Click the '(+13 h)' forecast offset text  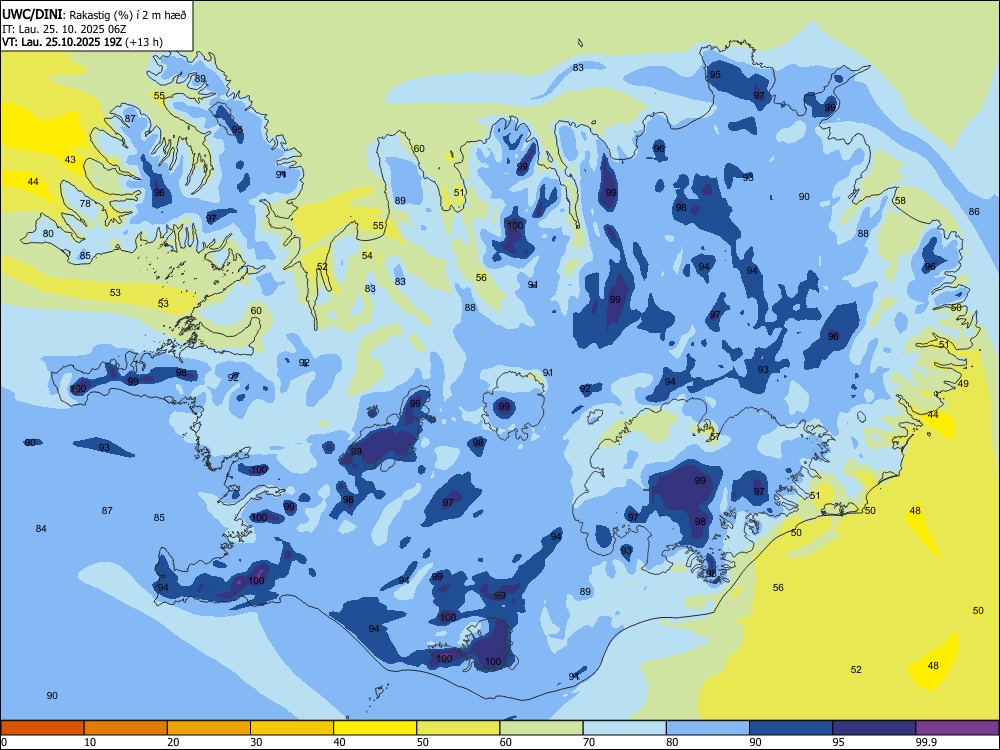point(144,42)
